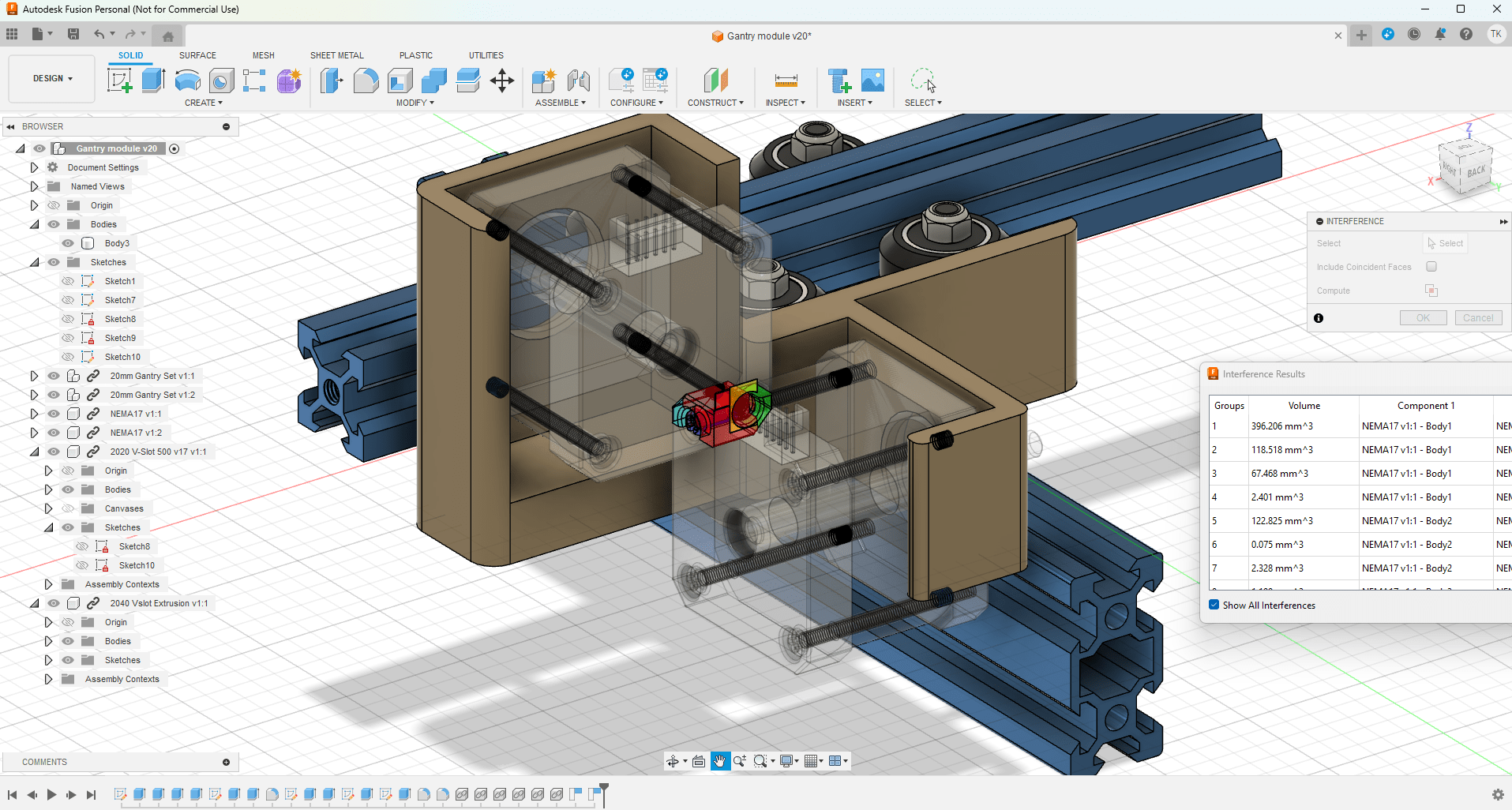This screenshot has width=1512, height=810.
Task: Open a new design tab with plus button
Action: 1361,35
